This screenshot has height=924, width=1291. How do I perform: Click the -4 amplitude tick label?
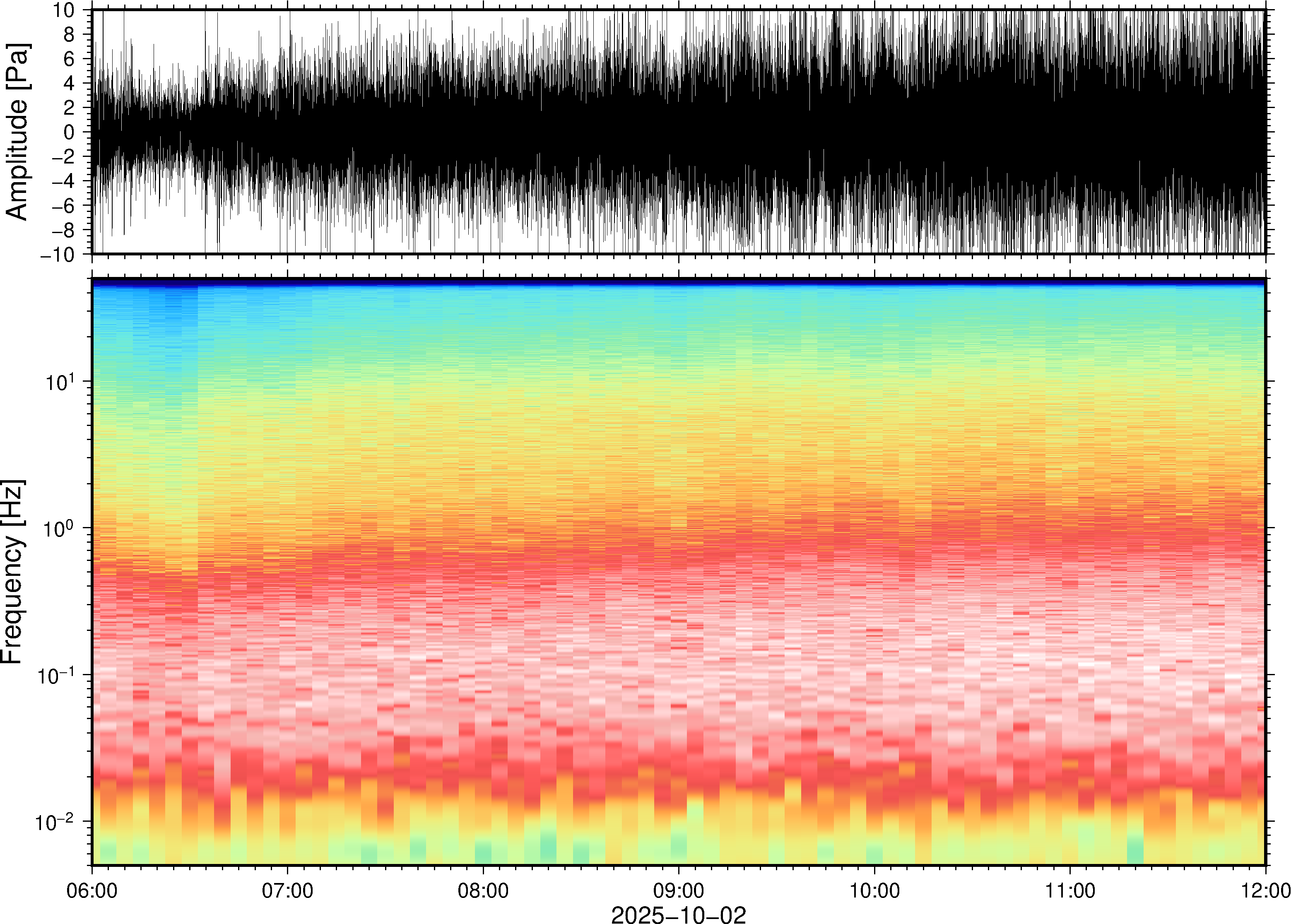(x=64, y=181)
